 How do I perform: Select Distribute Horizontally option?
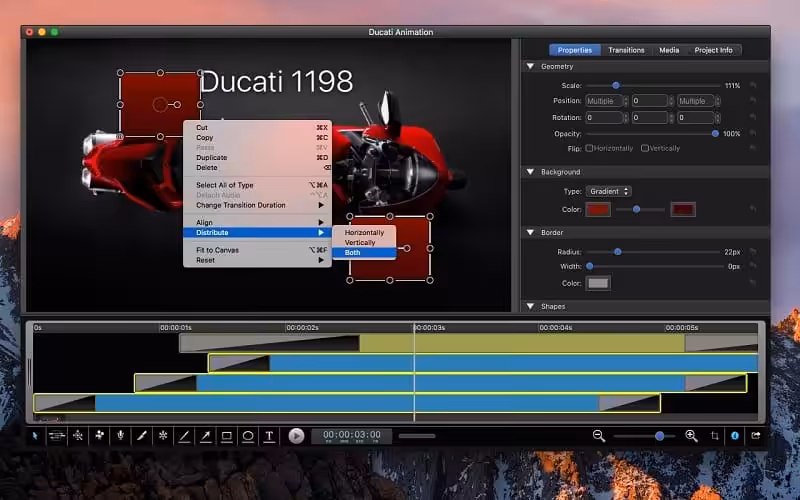364,233
